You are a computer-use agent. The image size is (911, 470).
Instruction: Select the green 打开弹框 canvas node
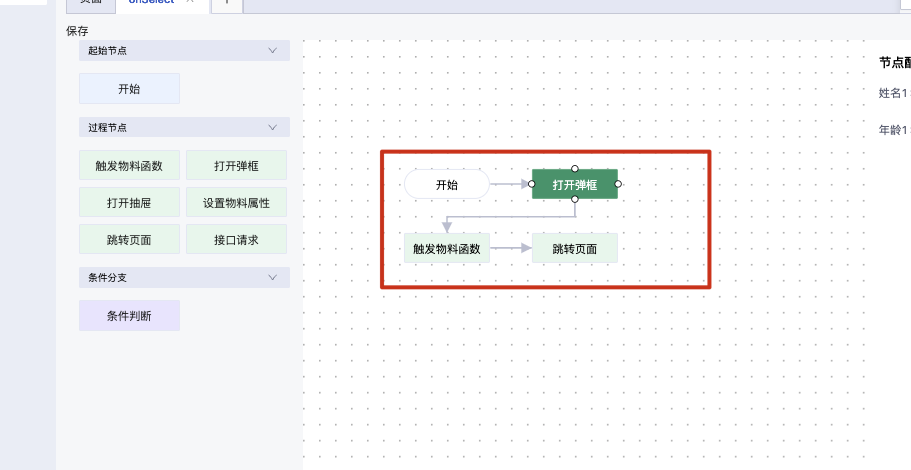coord(575,184)
